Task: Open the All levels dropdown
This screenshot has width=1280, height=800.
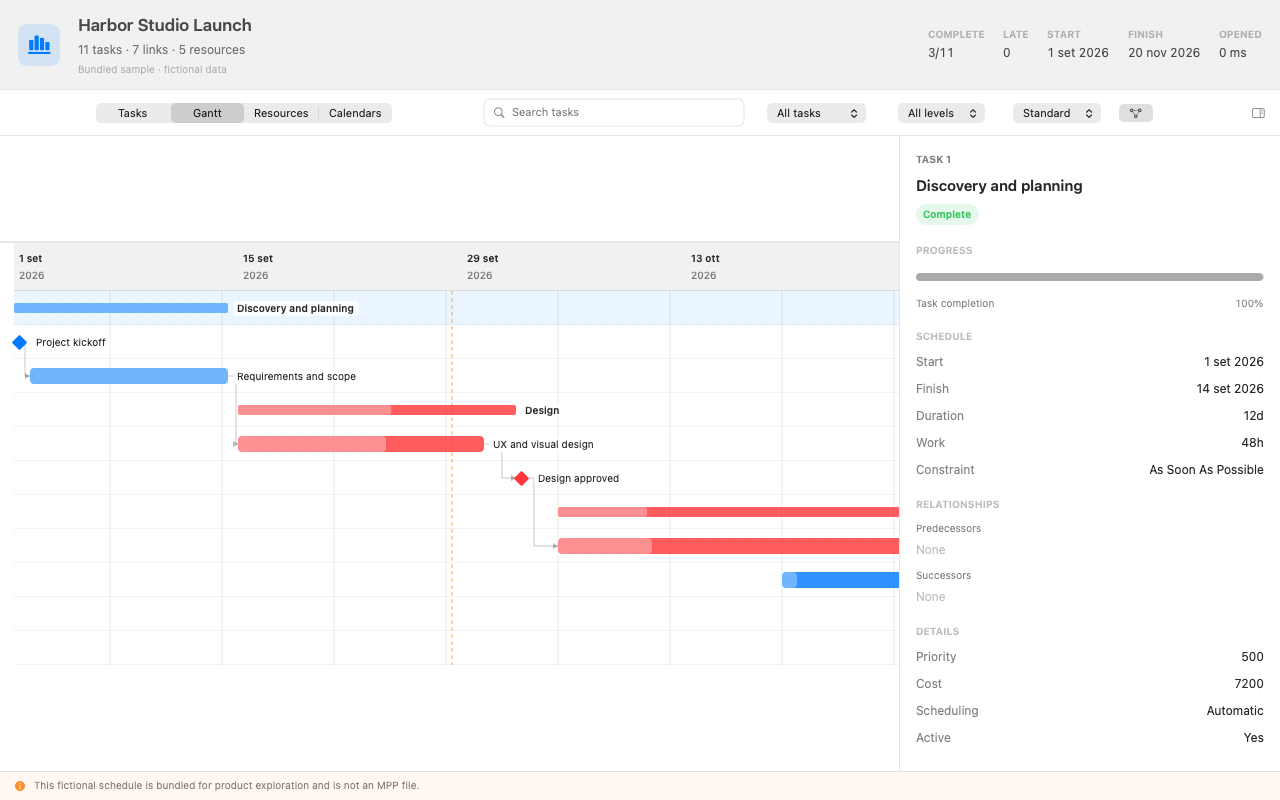Action: pos(941,113)
